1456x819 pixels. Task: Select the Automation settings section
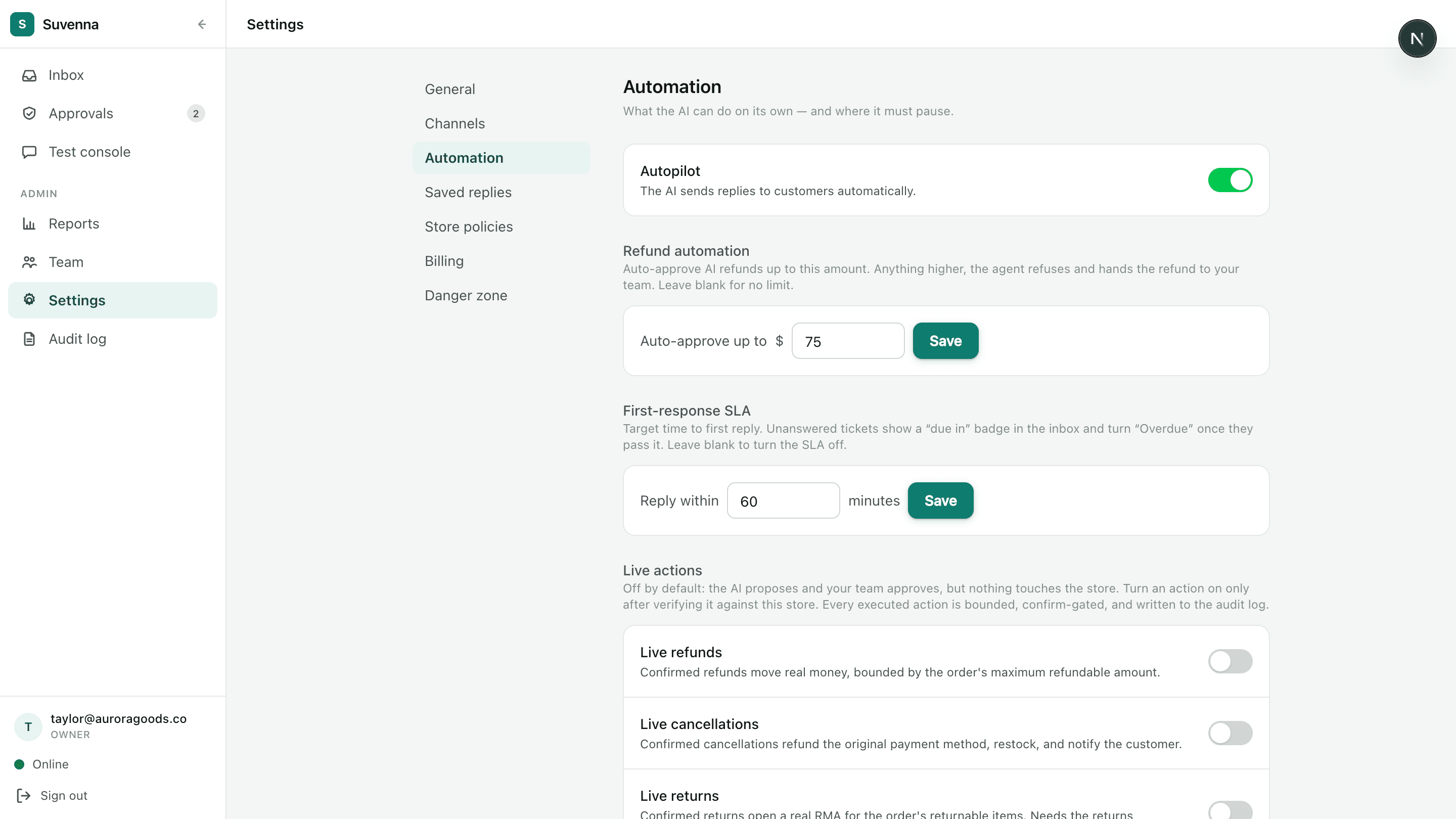[502, 158]
